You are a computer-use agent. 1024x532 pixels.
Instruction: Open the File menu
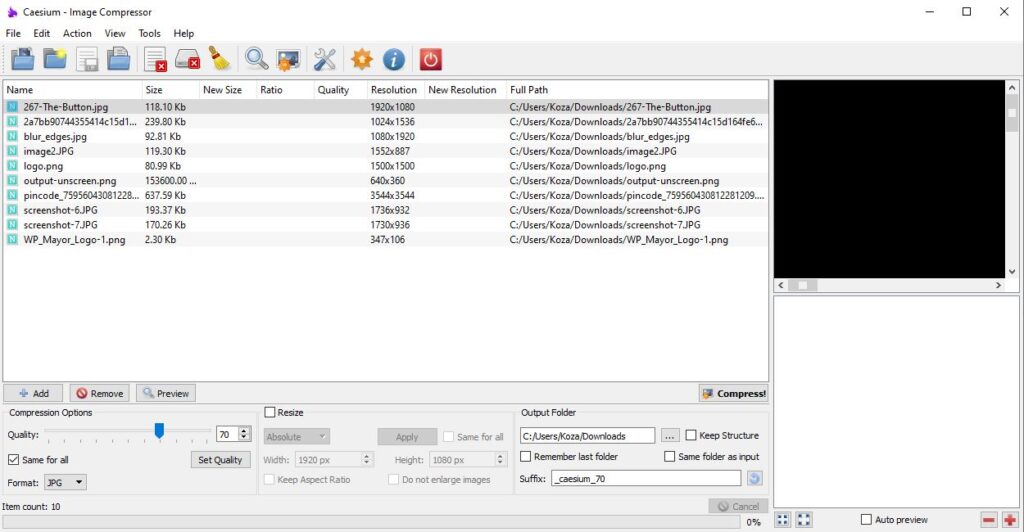tap(13, 33)
